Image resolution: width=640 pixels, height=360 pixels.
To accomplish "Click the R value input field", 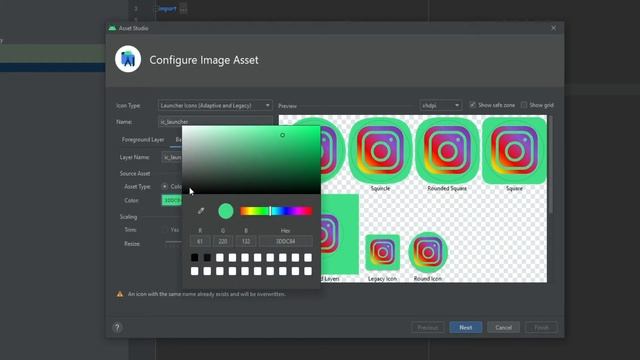I will click(x=200, y=241).
